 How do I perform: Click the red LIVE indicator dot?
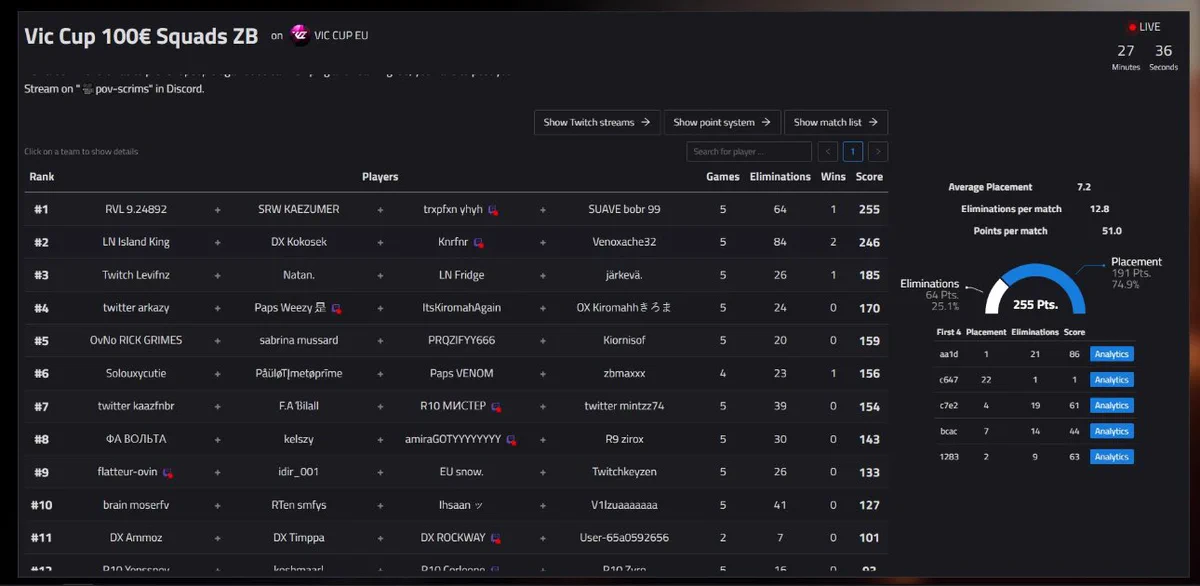1133,27
